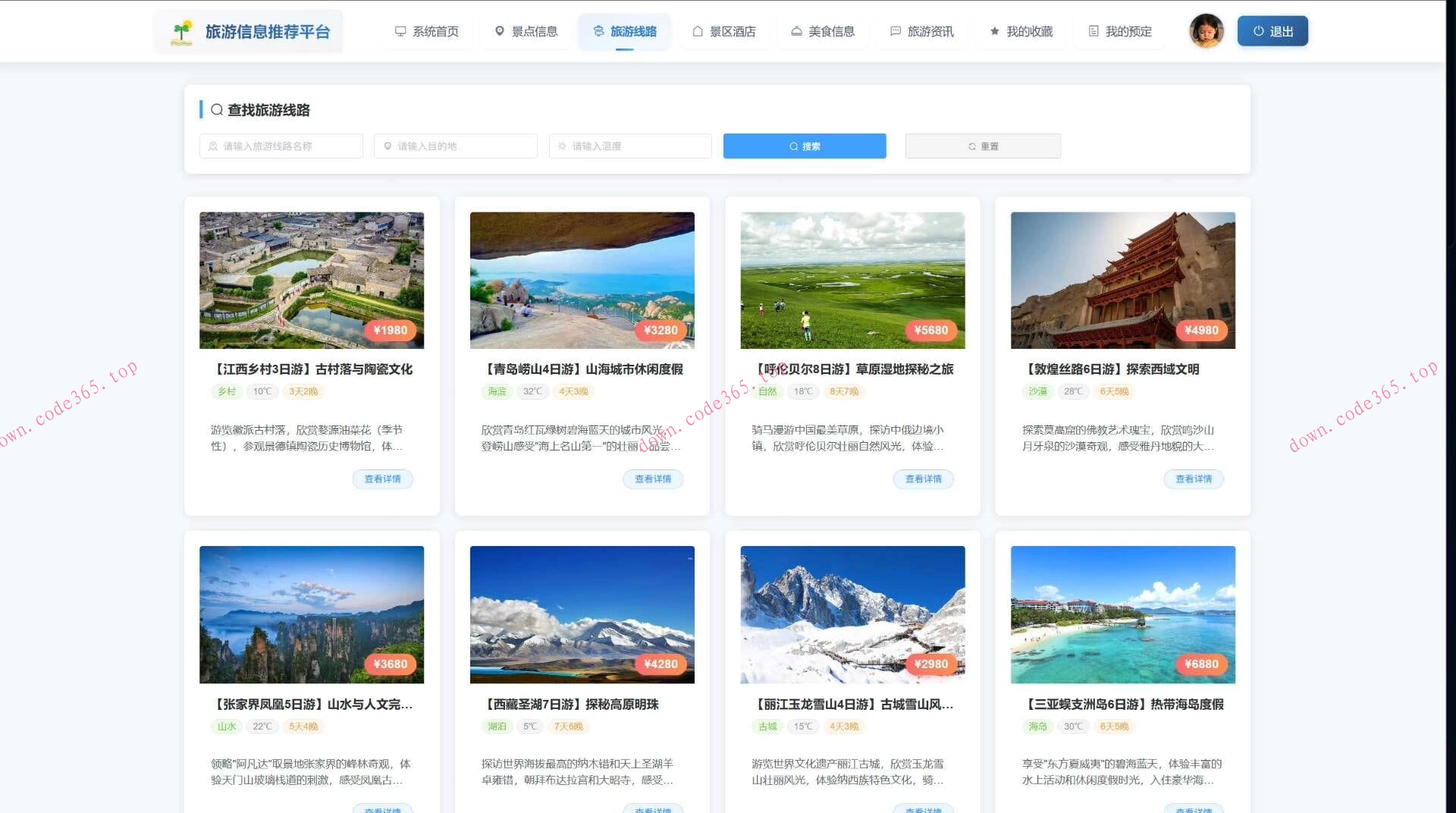The image size is (1456, 813).
Task: Select the 我的预定 document icon
Action: click(x=1093, y=31)
